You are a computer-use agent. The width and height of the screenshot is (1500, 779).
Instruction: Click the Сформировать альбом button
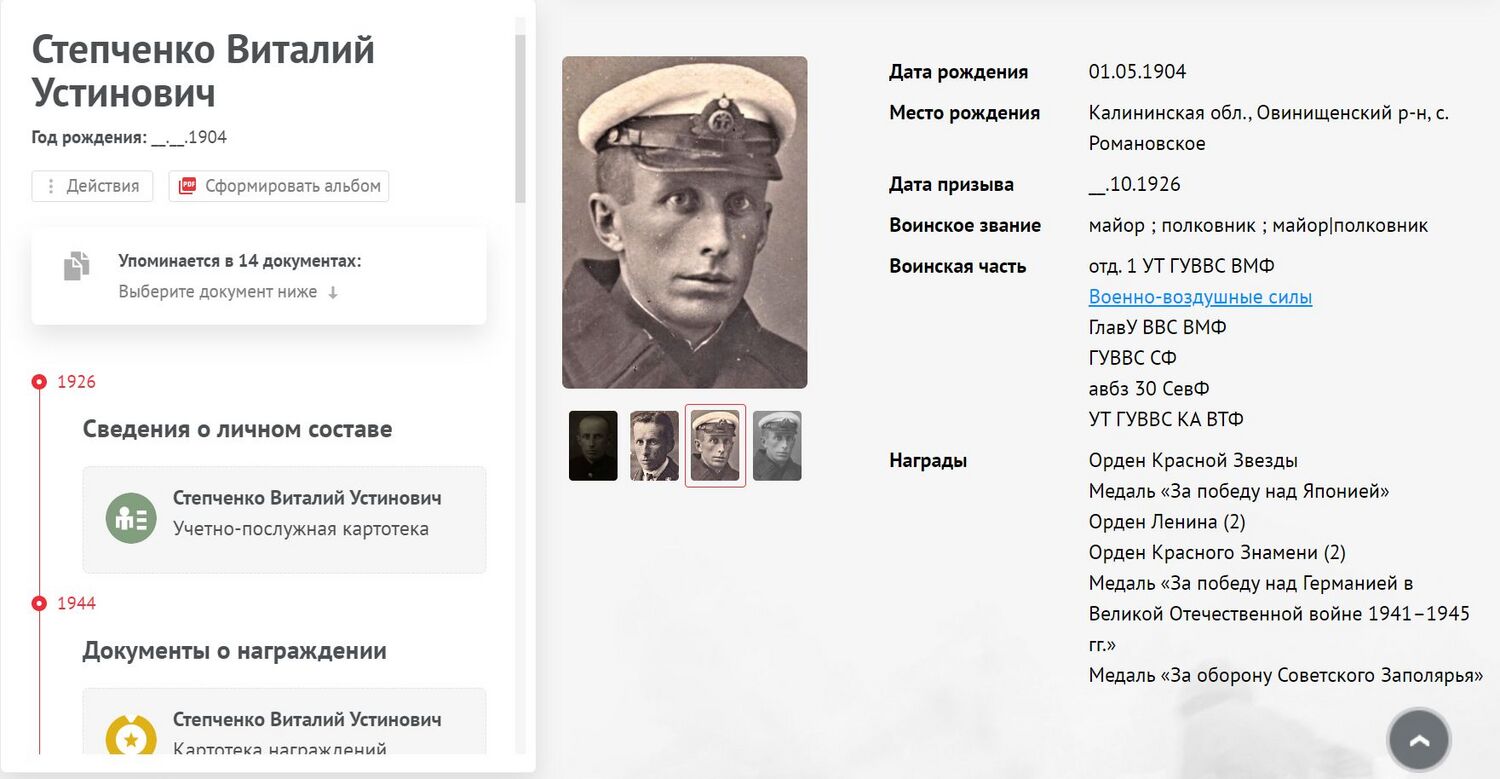[x=279, y=186]
